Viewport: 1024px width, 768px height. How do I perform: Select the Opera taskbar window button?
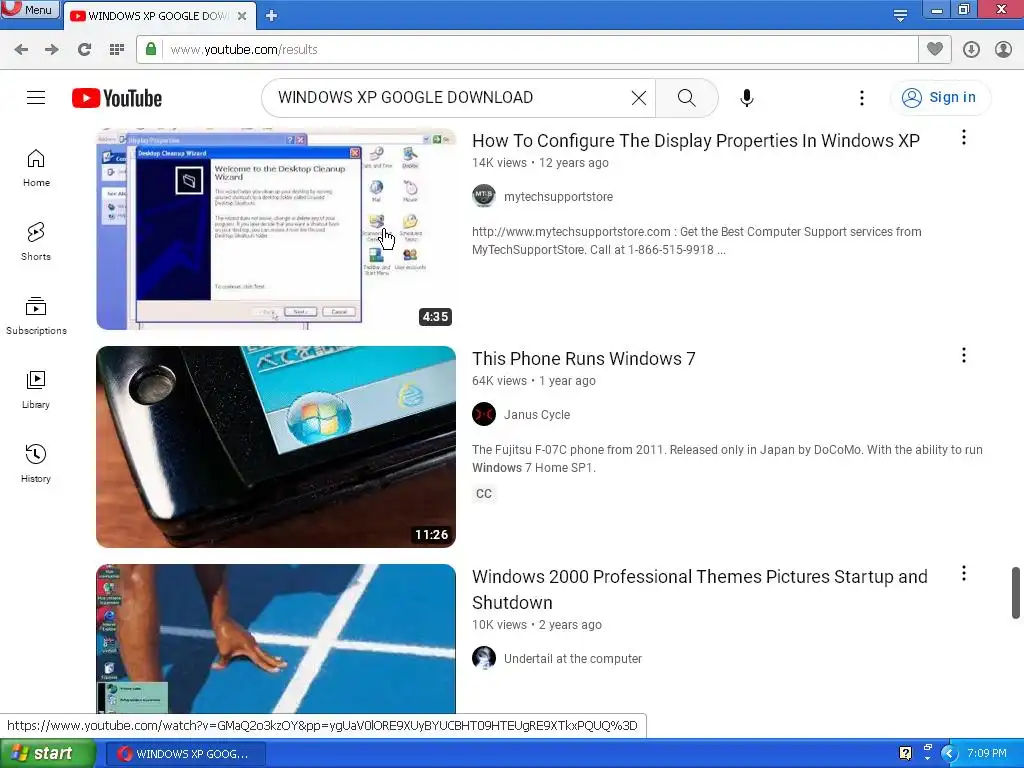[x=185, y=754]
